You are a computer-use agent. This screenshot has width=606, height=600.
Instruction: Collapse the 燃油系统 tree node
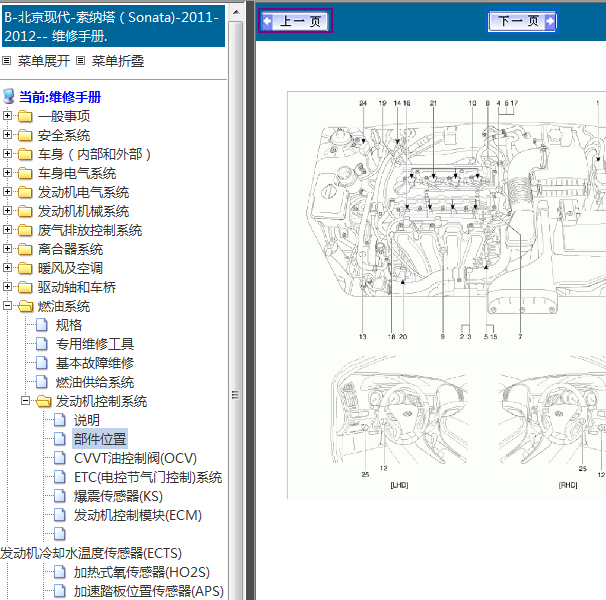point(9,306)
